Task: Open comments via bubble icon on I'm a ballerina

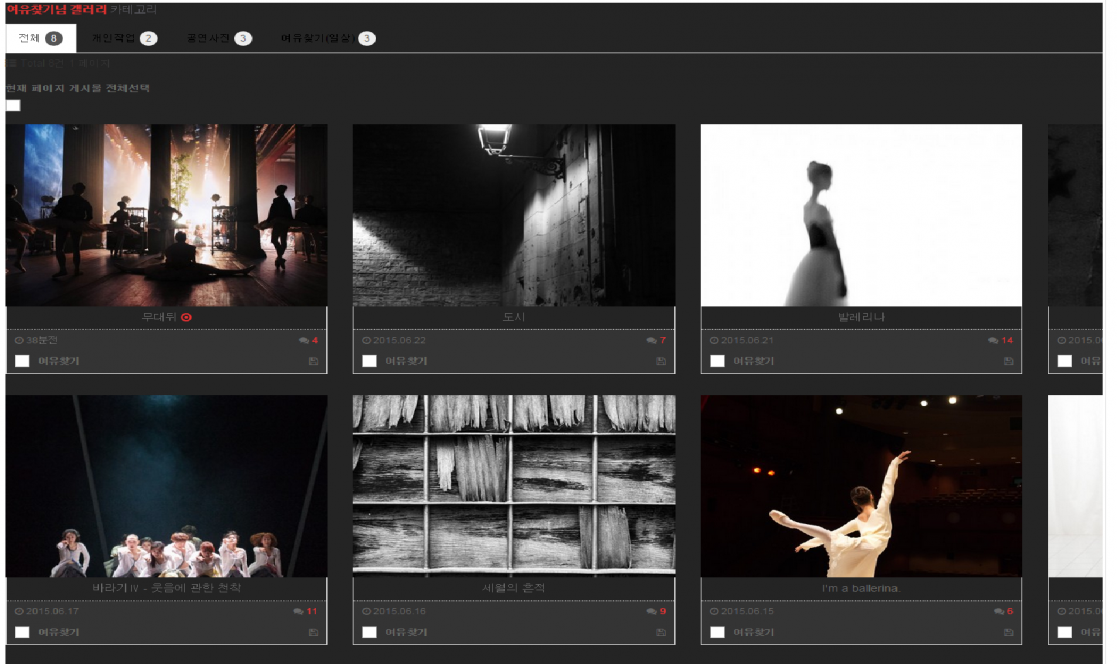Action: 999,611
